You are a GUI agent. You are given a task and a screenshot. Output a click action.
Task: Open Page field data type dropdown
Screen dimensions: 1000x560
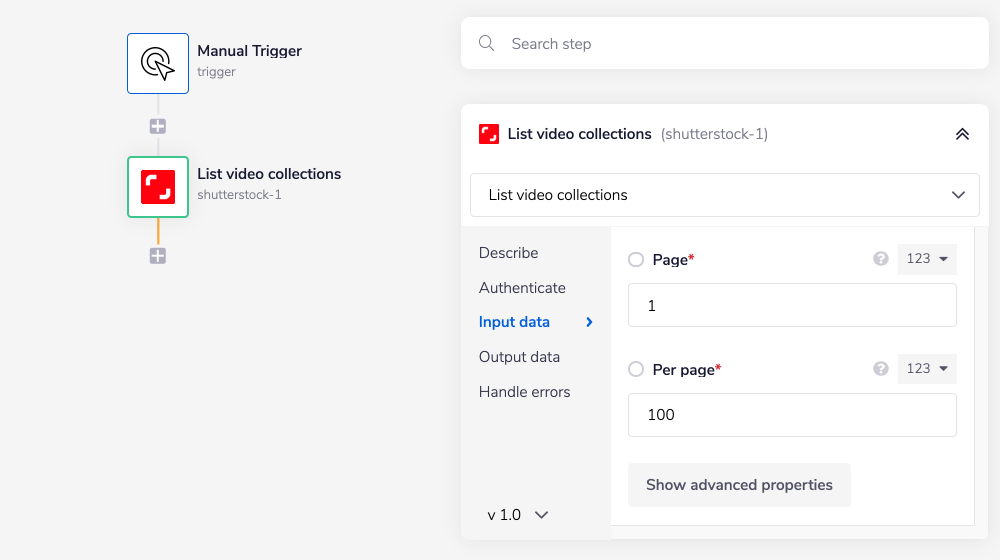click(927, 259)
